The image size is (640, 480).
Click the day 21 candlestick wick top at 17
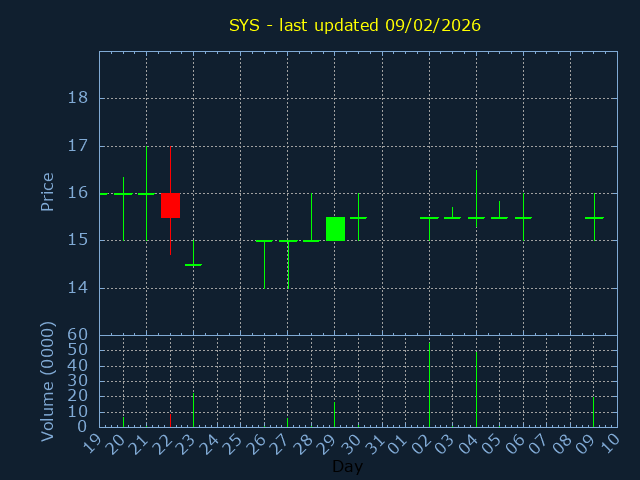pyautogui.click(x=146, y=148)
